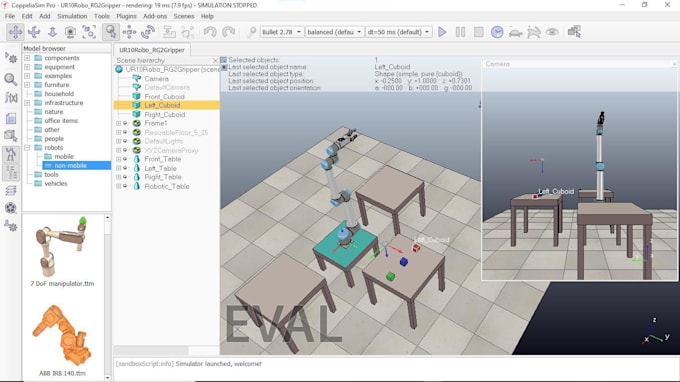Click the model thumbnails scrollbar down arrow

coord(108,378)
